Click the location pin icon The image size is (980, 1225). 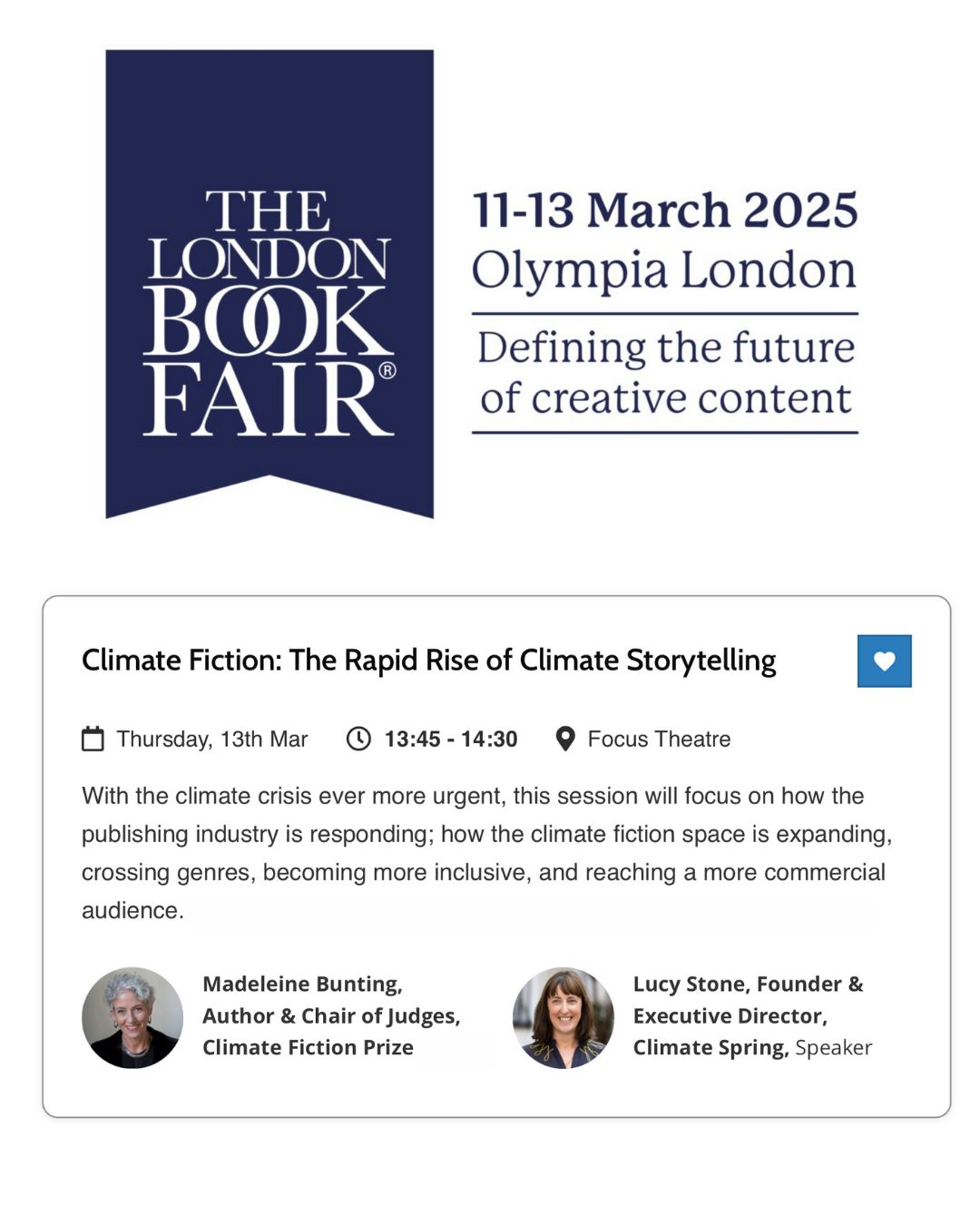[x=564, y=739]
